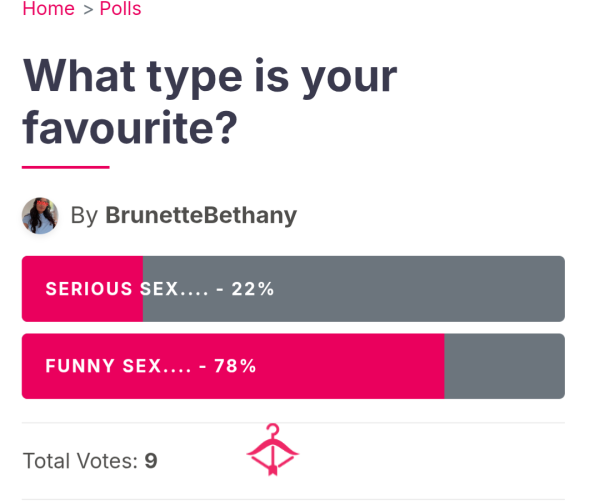Image resolution: width=600 pixels, height=504 pixels.
Task: Click the pink 78% filled bar
Action: click(233, 366)
